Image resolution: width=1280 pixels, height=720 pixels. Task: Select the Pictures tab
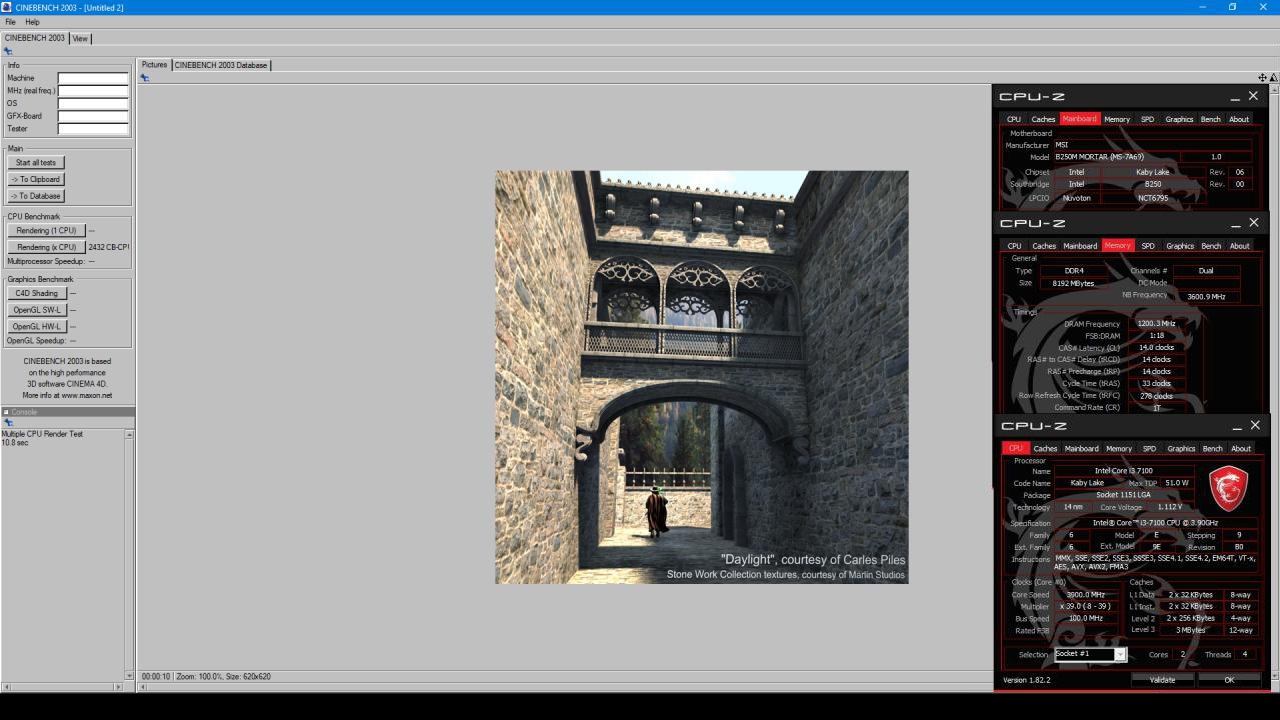pos(154,65)
